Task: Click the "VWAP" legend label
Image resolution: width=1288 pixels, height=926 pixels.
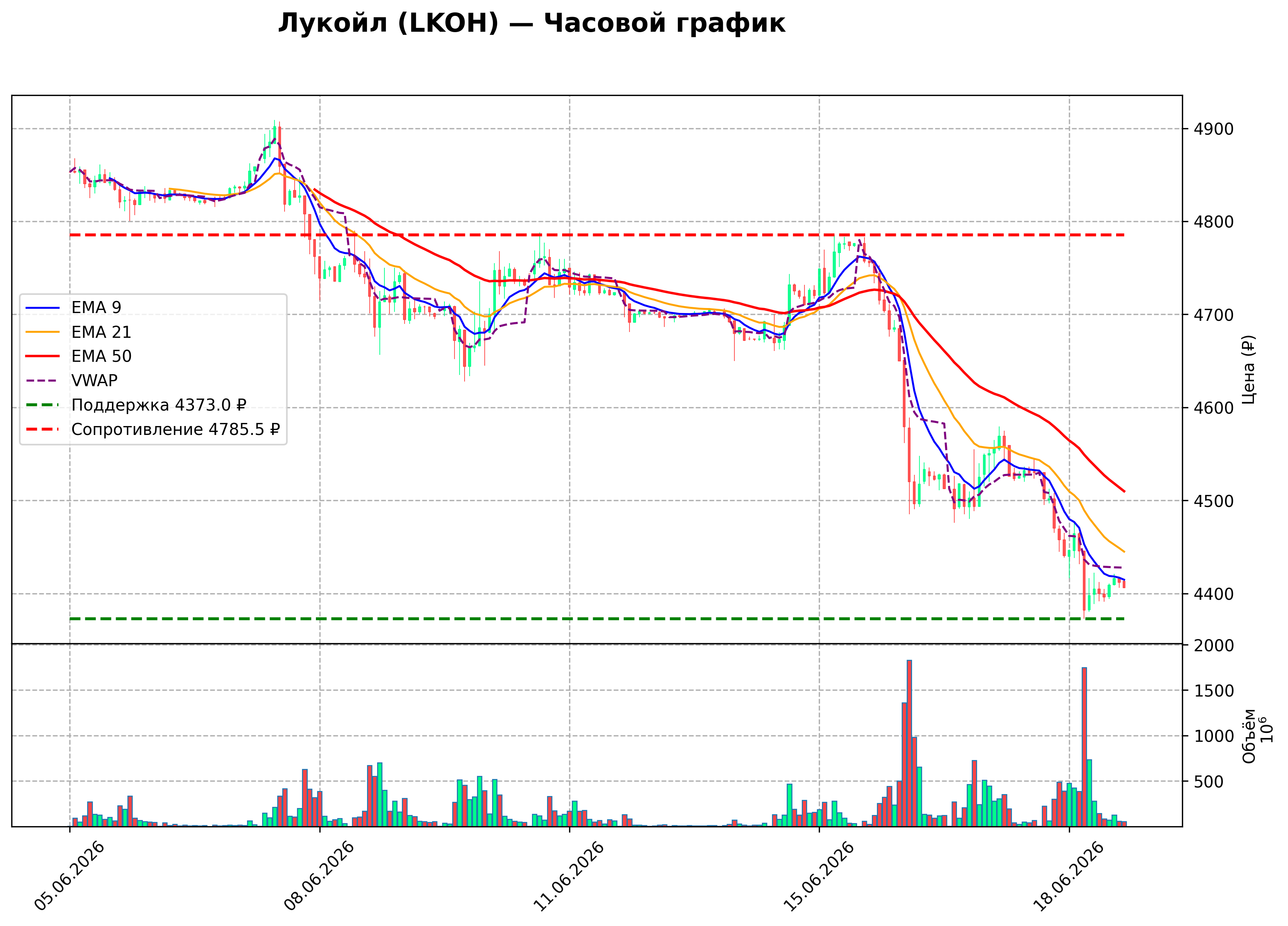Action: (x=94, y=380)
